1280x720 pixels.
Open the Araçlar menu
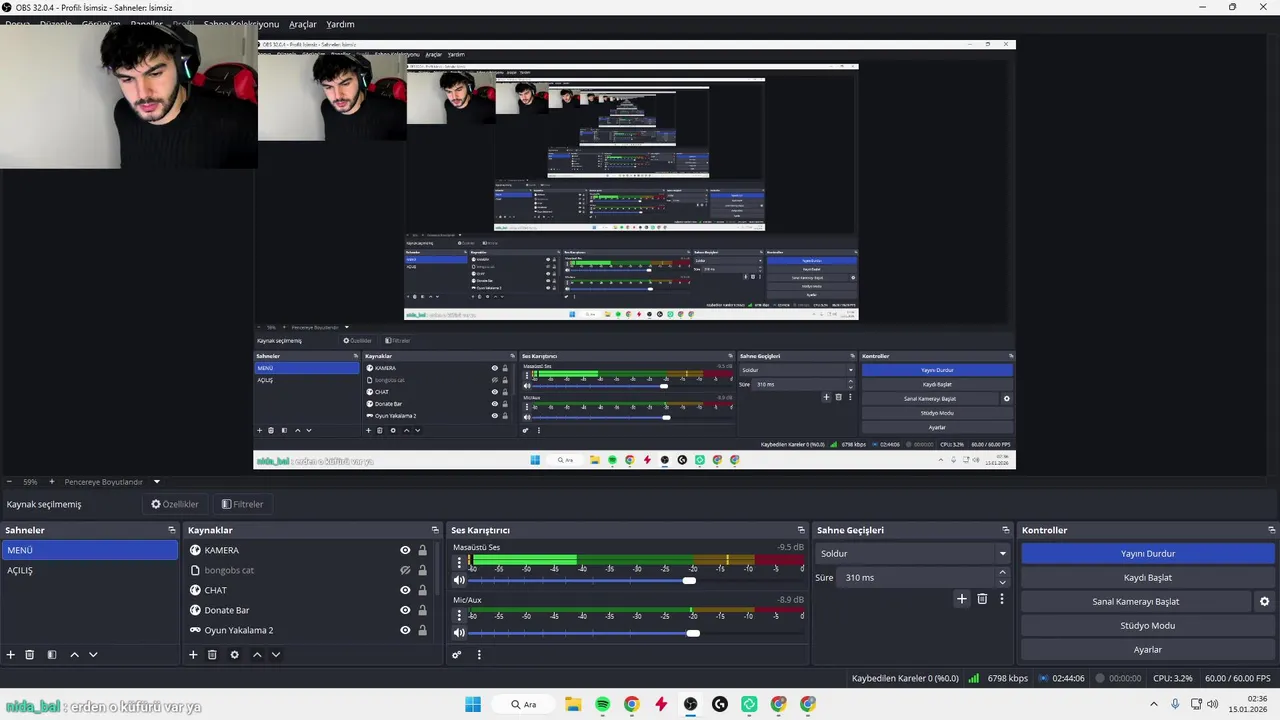click(x=303, y=24)
